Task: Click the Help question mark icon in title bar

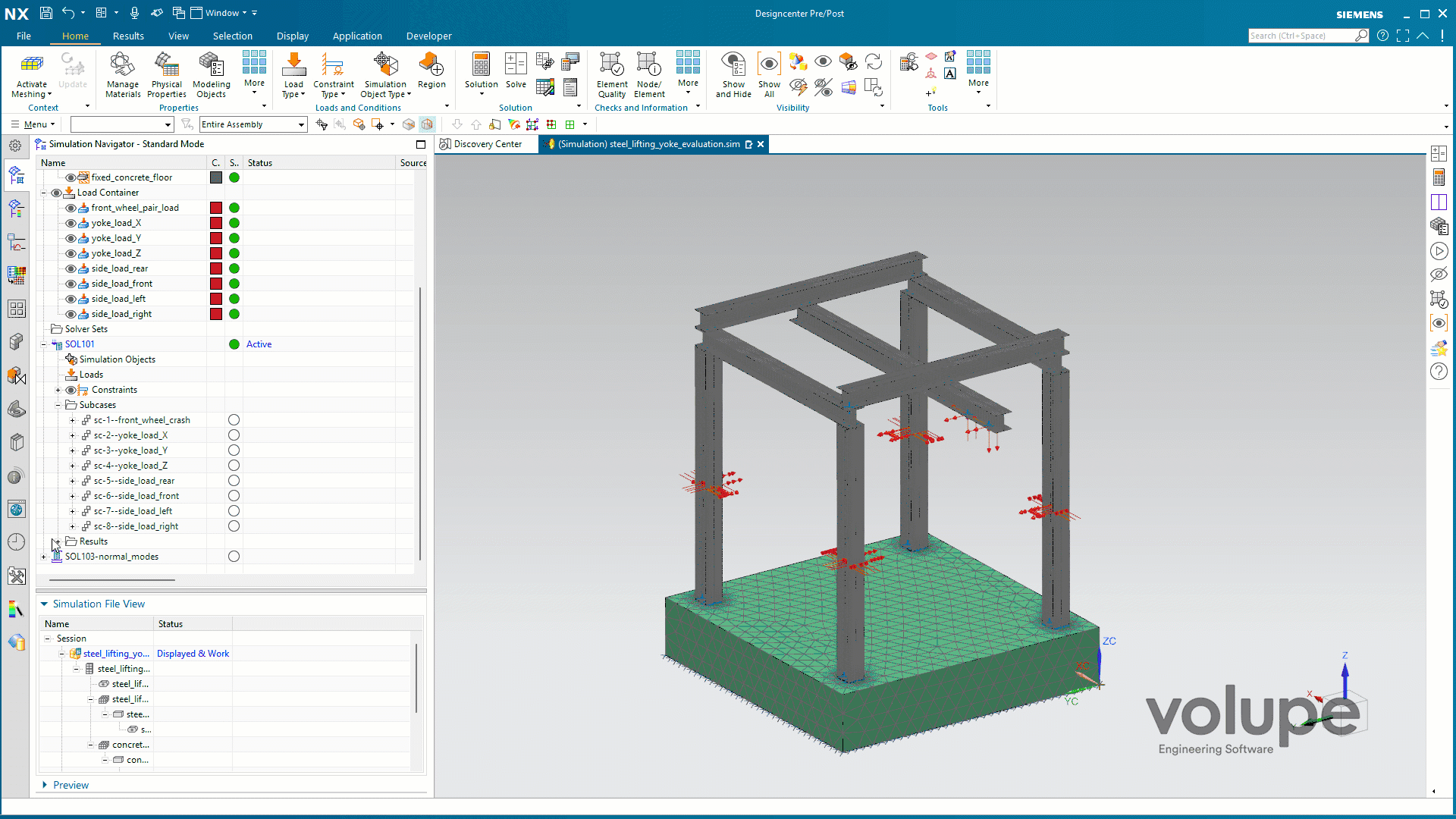Action: 1382,36
